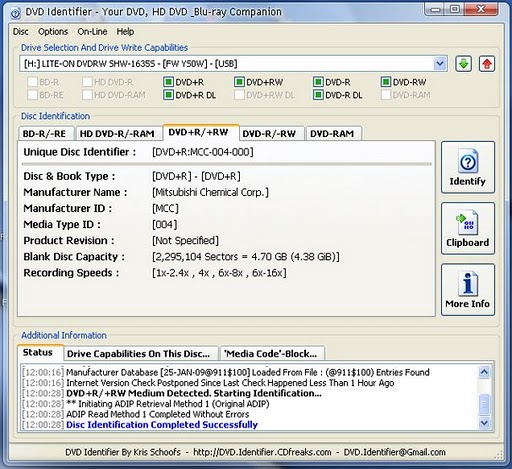Viewport: 512px width, 469px height.
Task: Open the 'Media Code'-Block tab
Action: click(x=272, y=353)
